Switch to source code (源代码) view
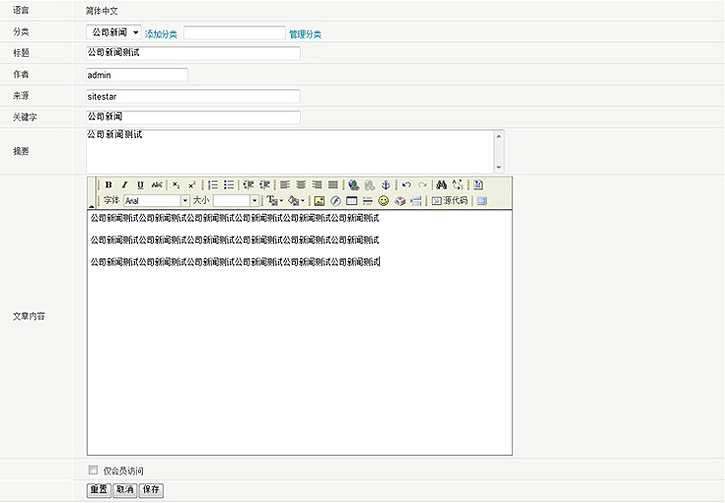725x503 pixels. (449, 201)
